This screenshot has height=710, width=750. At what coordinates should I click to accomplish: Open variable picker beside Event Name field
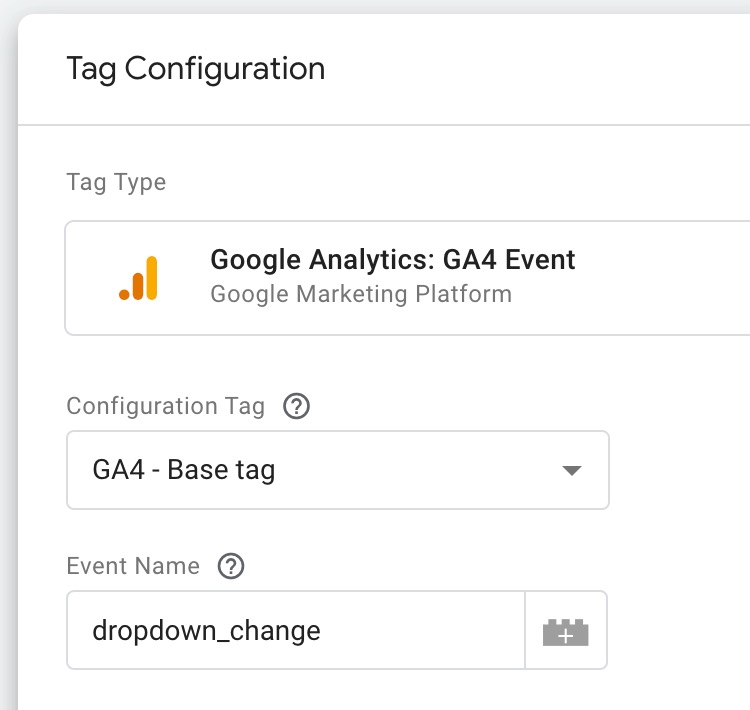click(566, 630)
